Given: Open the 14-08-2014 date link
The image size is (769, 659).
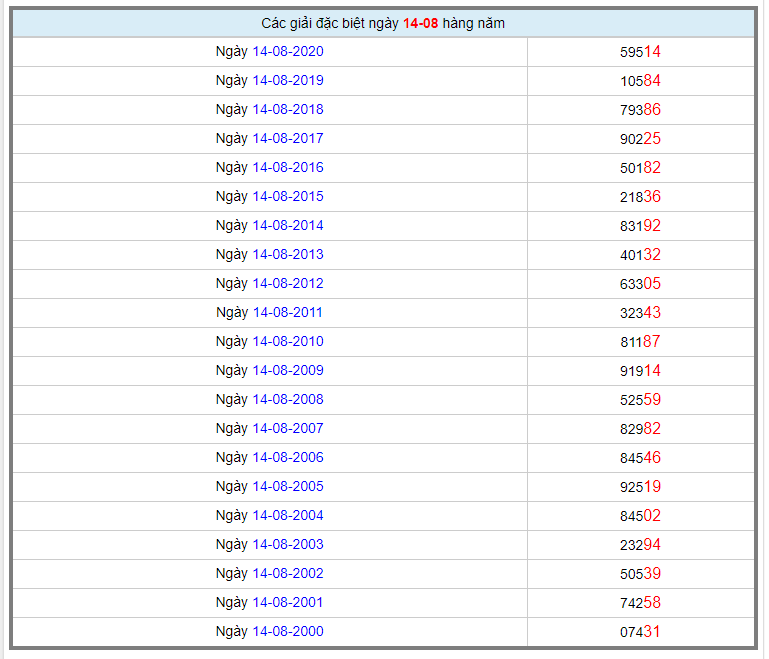Looking at the screenshot, I should [x=288, y=226].
